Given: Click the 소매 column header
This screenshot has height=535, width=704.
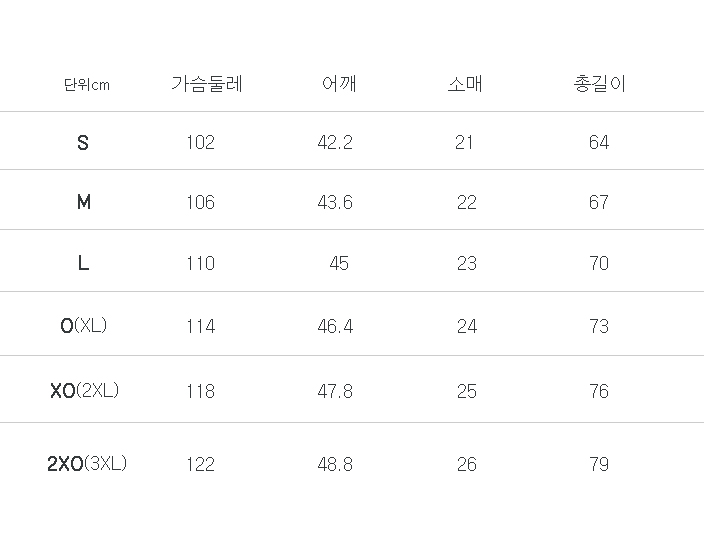Looking at the screenshot, I should [465, 84].
